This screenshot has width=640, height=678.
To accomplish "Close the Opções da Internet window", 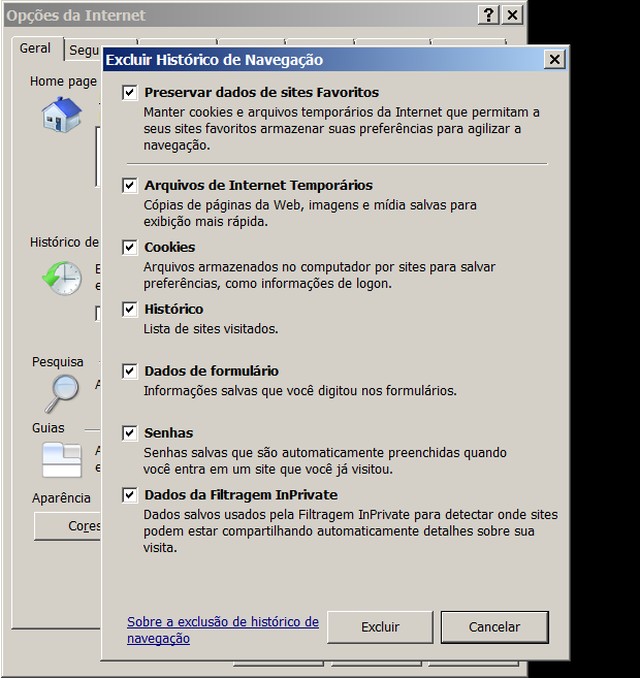I will pyautogui.click(x=512, y=15).
